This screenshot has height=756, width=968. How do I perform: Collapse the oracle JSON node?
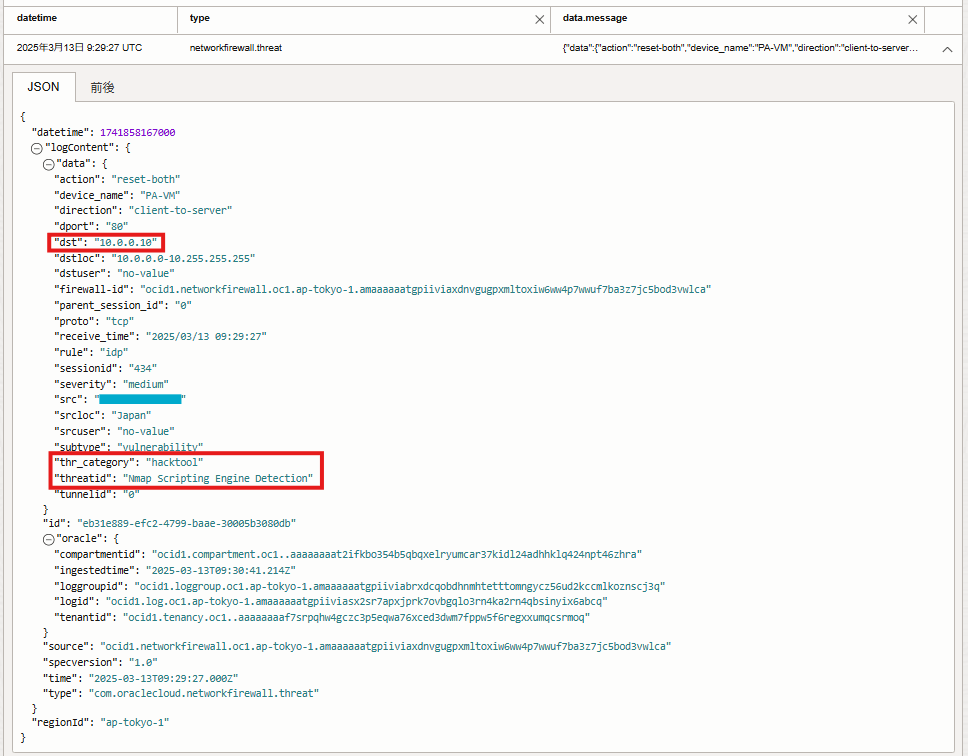pos(47,538)
